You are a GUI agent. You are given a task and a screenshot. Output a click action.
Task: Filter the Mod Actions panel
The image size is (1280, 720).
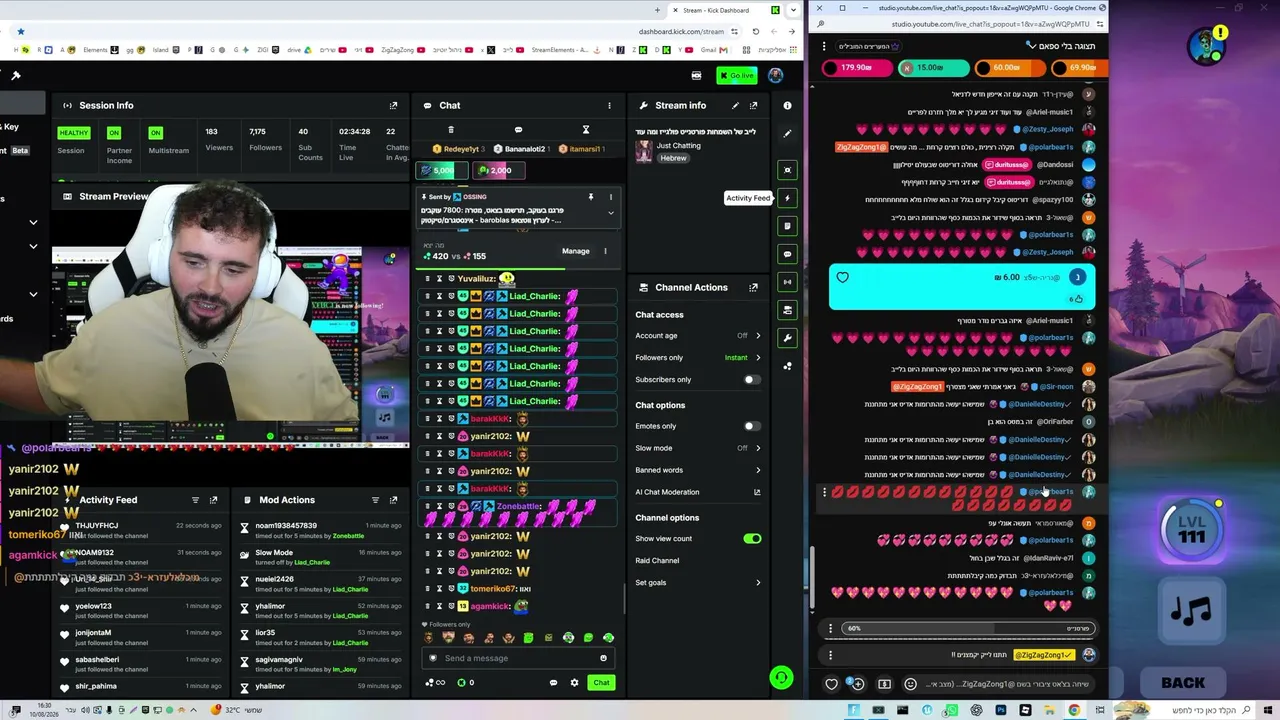(x=375, y=500)
